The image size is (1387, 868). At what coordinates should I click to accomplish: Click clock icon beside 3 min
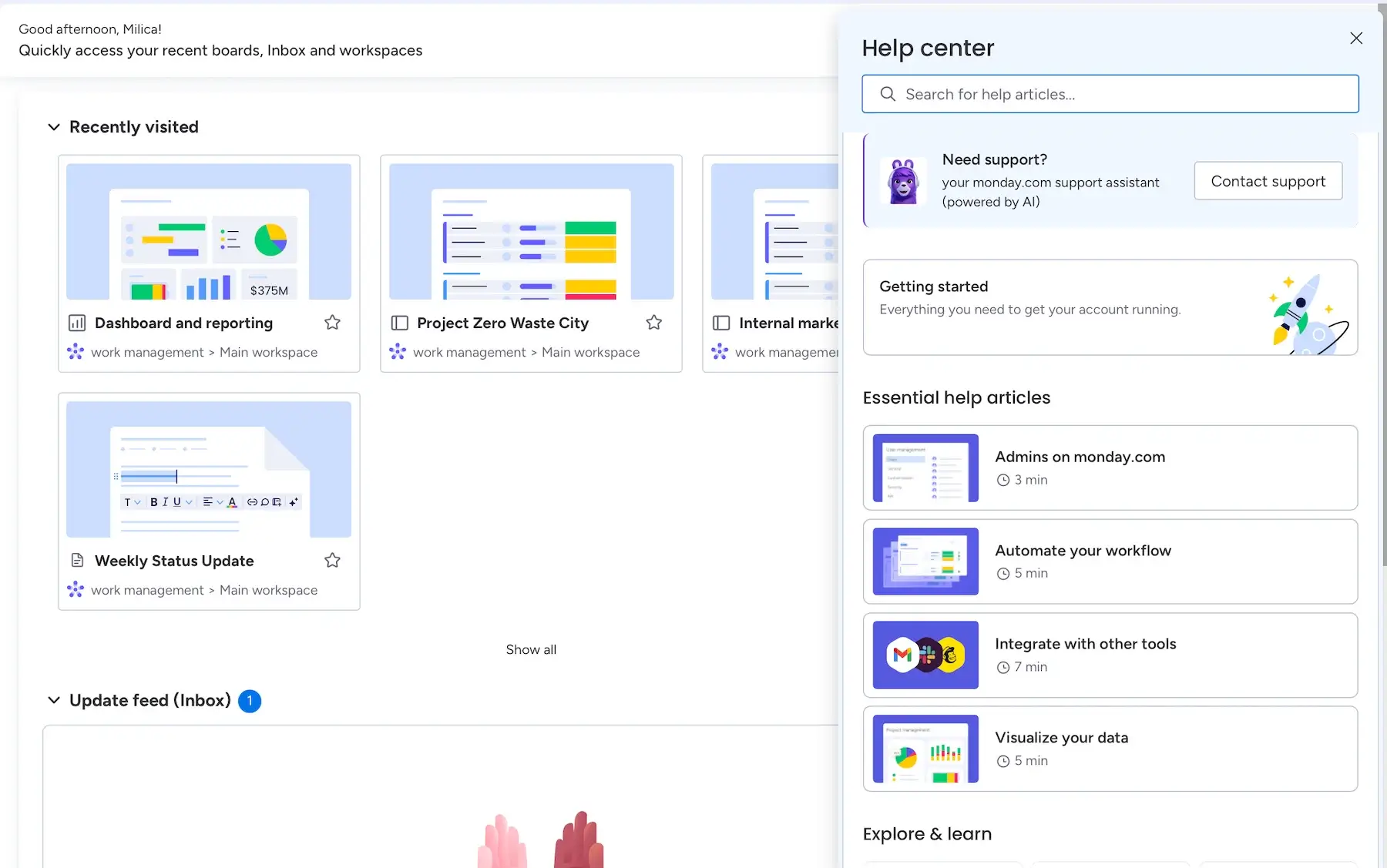[x=1003, y=480]
